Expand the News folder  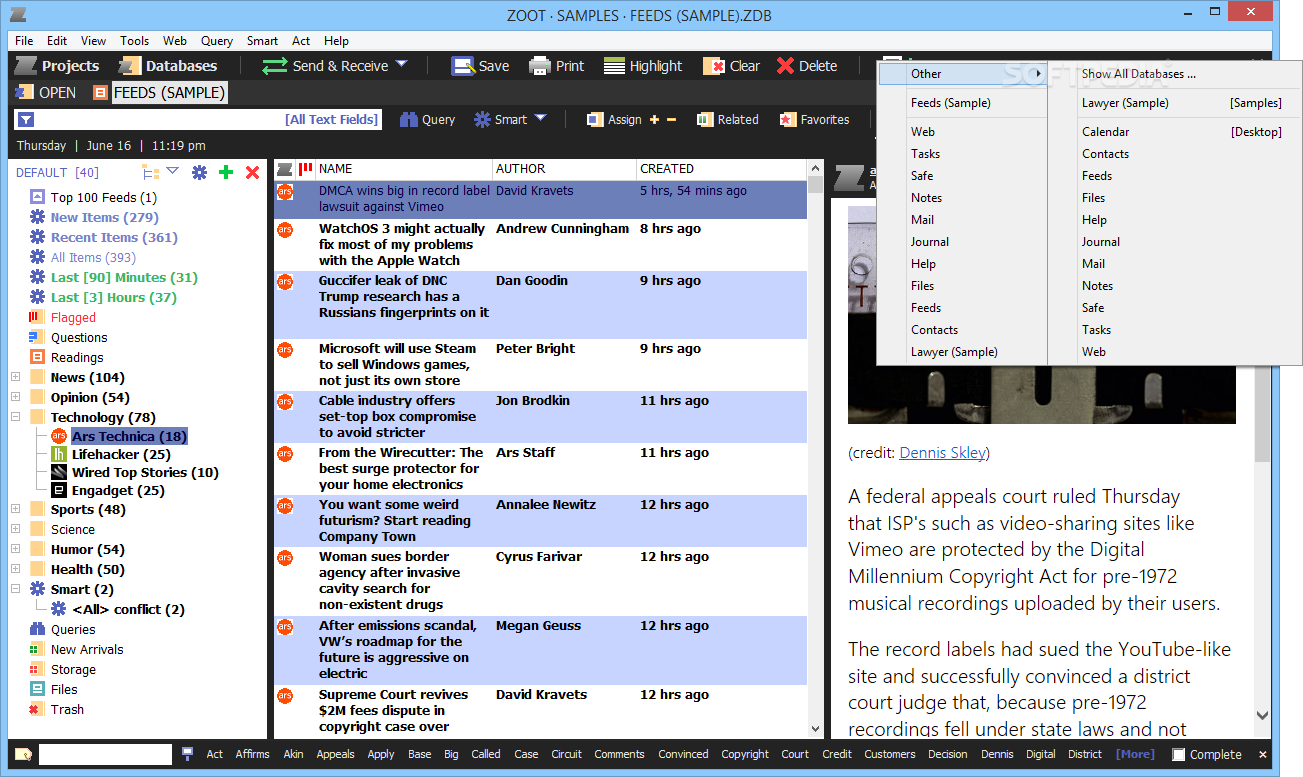coord(16,377)
